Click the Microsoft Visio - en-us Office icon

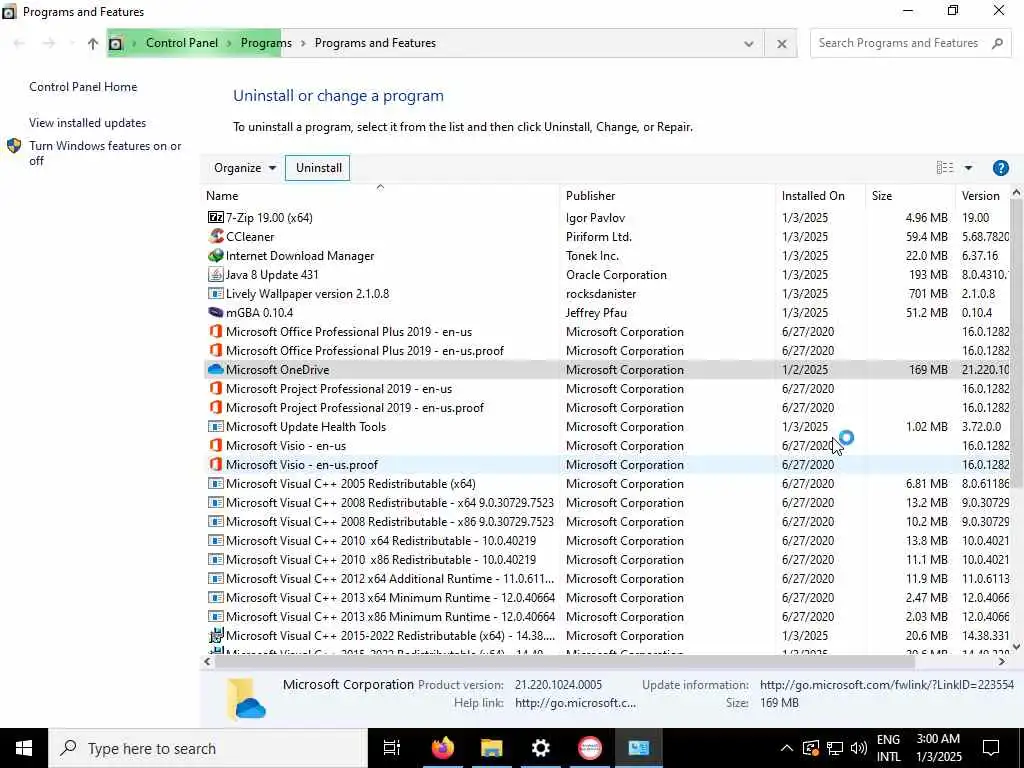point(216,445)
